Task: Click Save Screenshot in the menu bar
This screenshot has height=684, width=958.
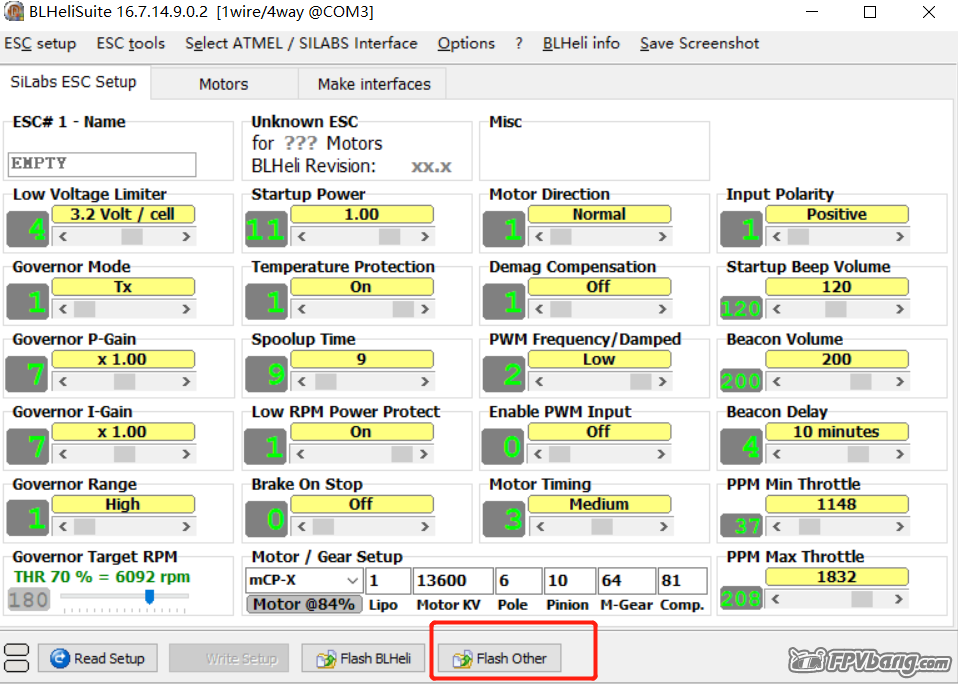Action: tap(700, 43)
